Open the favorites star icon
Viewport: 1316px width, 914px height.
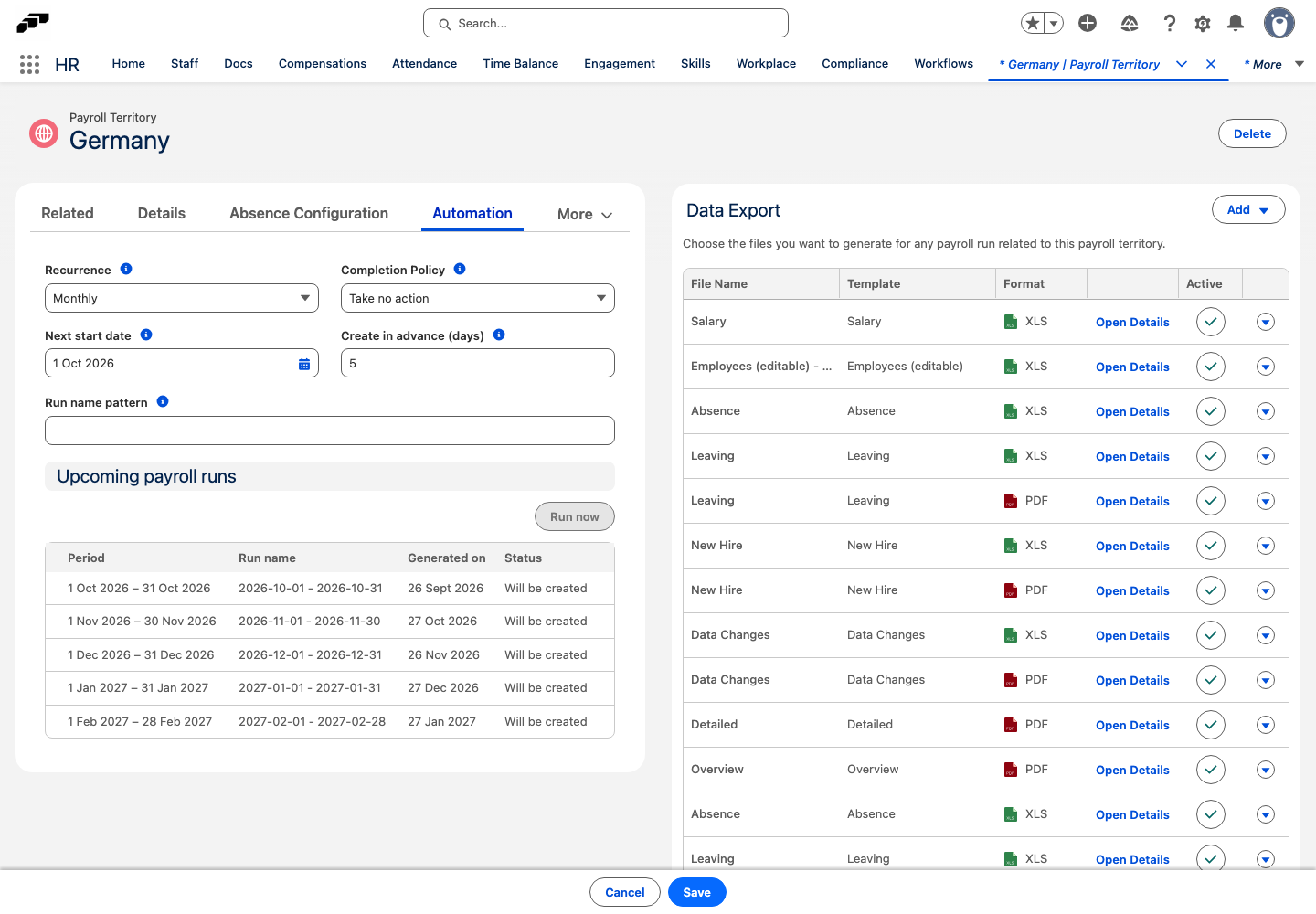click(1033, 23)
